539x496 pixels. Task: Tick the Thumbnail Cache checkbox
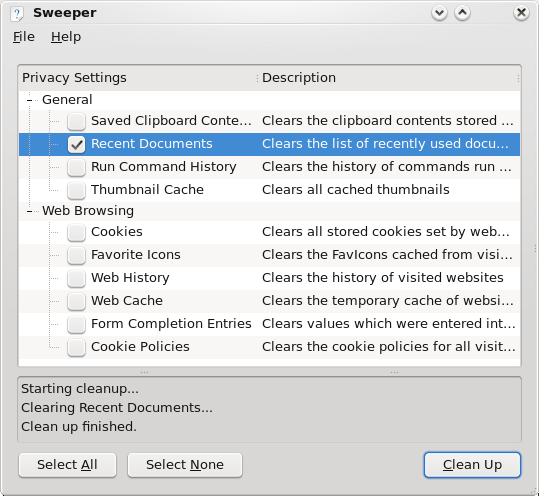click(76, 190)
